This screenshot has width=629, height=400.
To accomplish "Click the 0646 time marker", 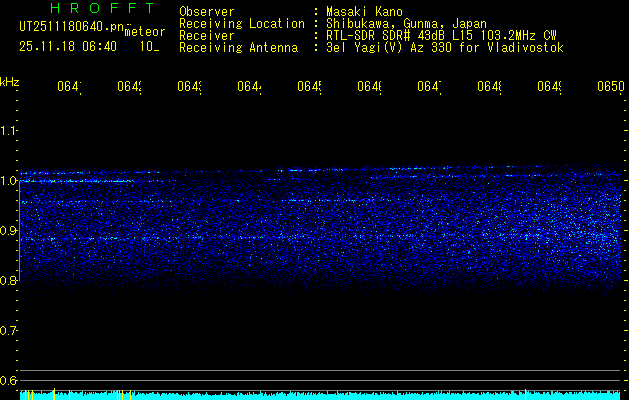I will [369, 86].
